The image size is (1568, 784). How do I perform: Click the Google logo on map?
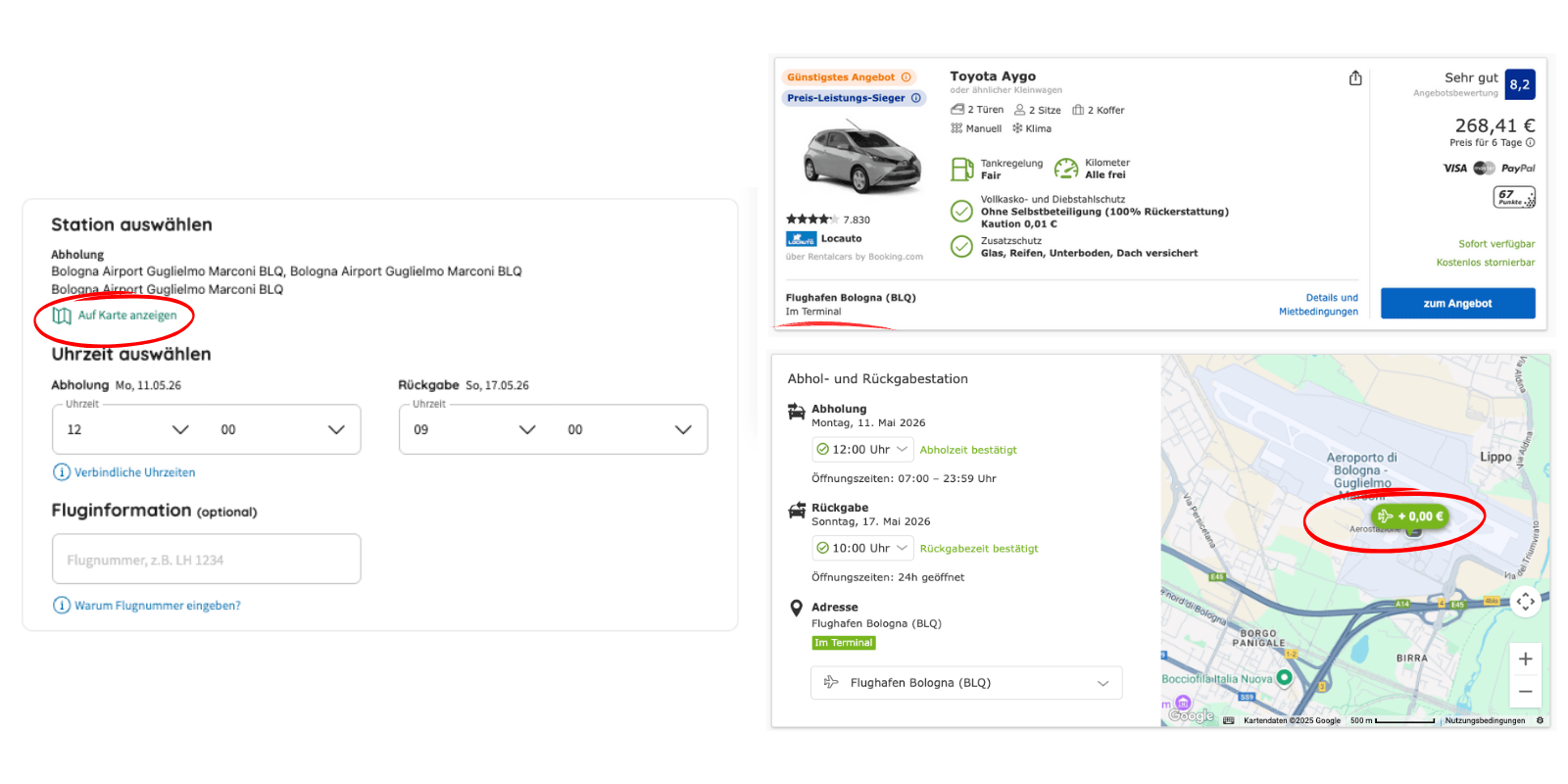pos(1192,716)
